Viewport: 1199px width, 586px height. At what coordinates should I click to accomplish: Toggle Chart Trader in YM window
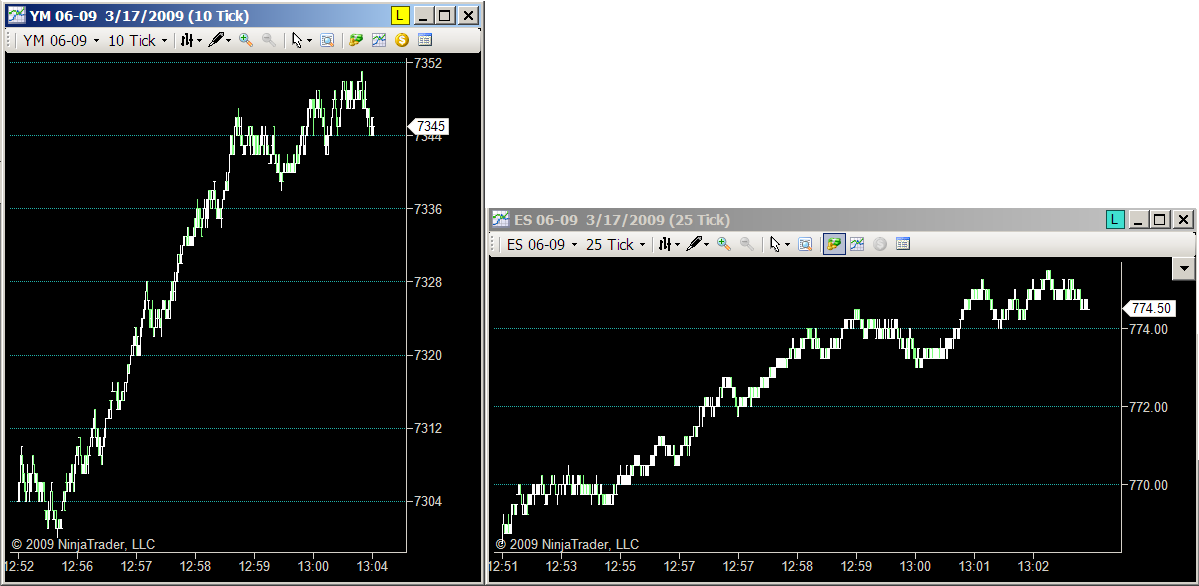[x=355, y=41]
